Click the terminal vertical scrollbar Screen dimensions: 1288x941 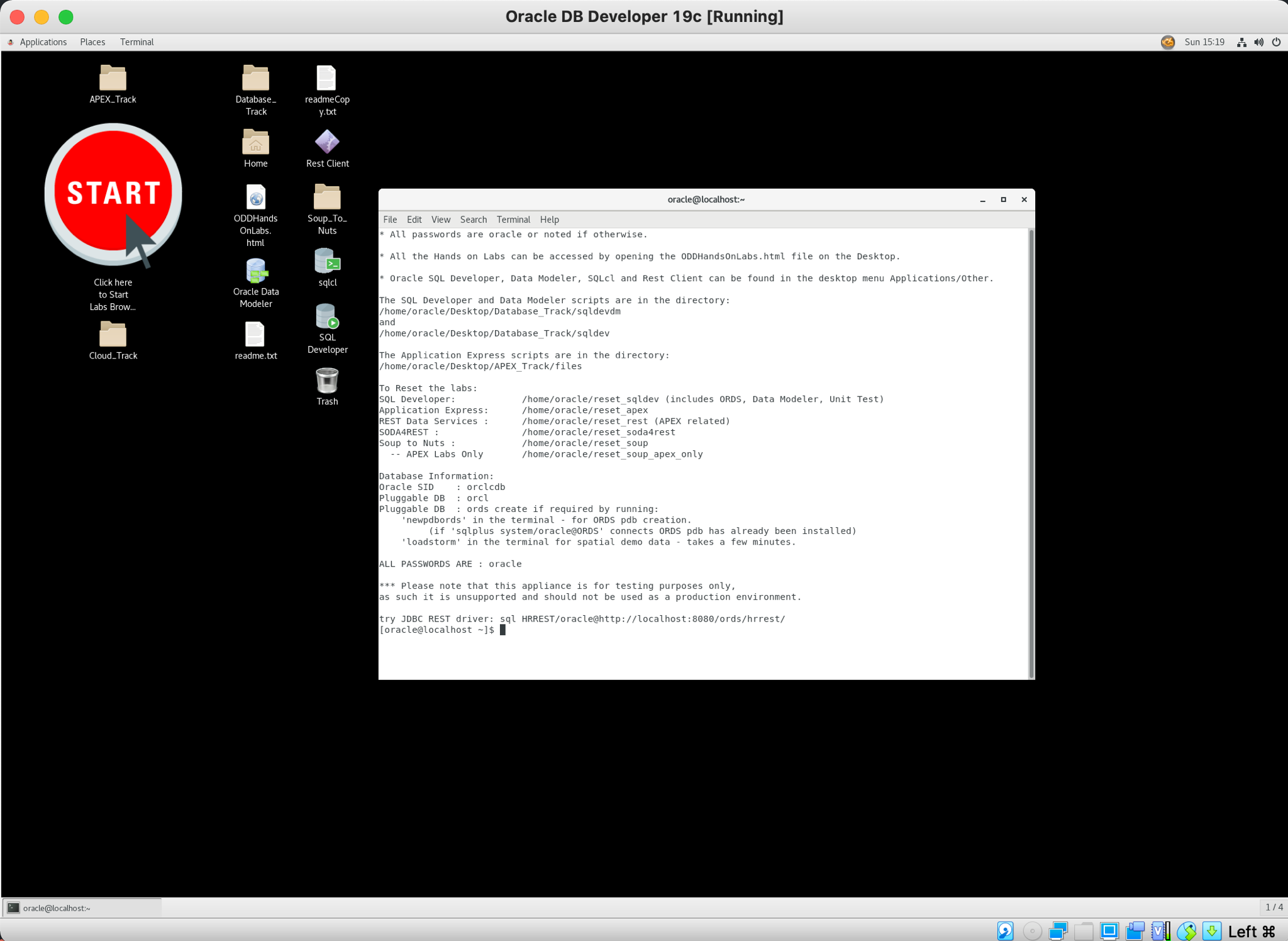tap(1031, 454)
